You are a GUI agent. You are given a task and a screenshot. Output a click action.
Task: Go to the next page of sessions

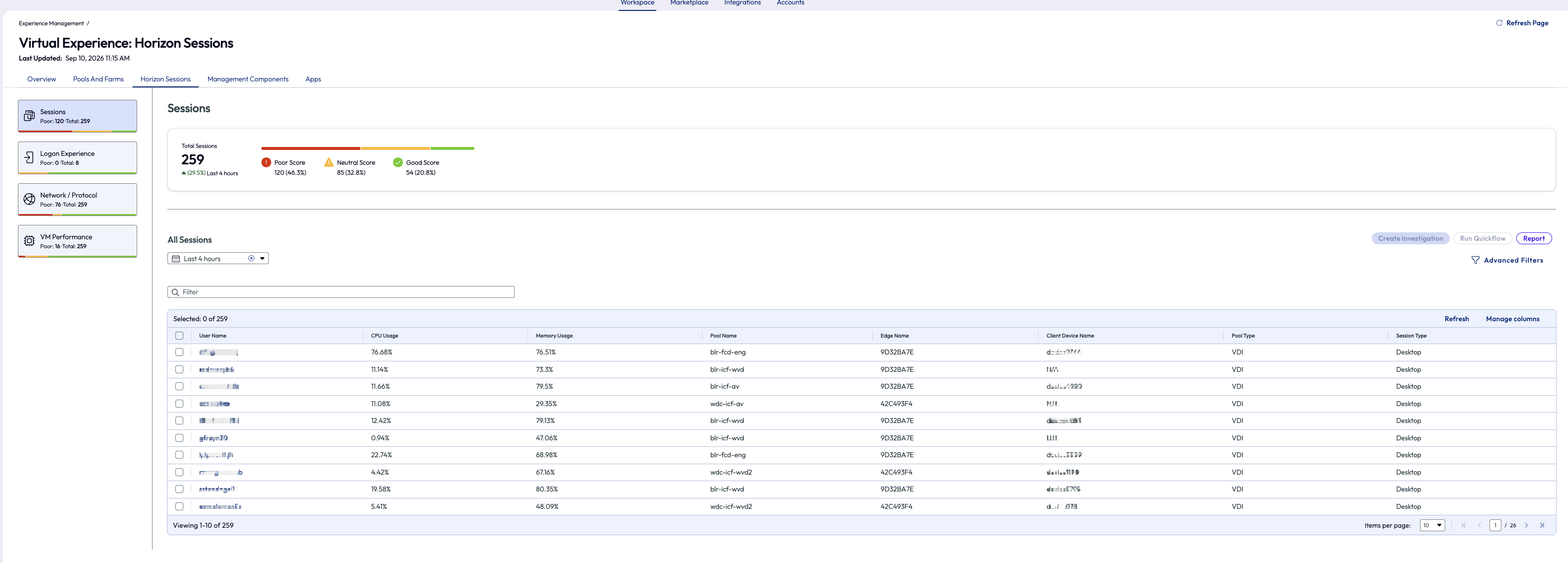pyautogui.click(x=1527, y=525)
